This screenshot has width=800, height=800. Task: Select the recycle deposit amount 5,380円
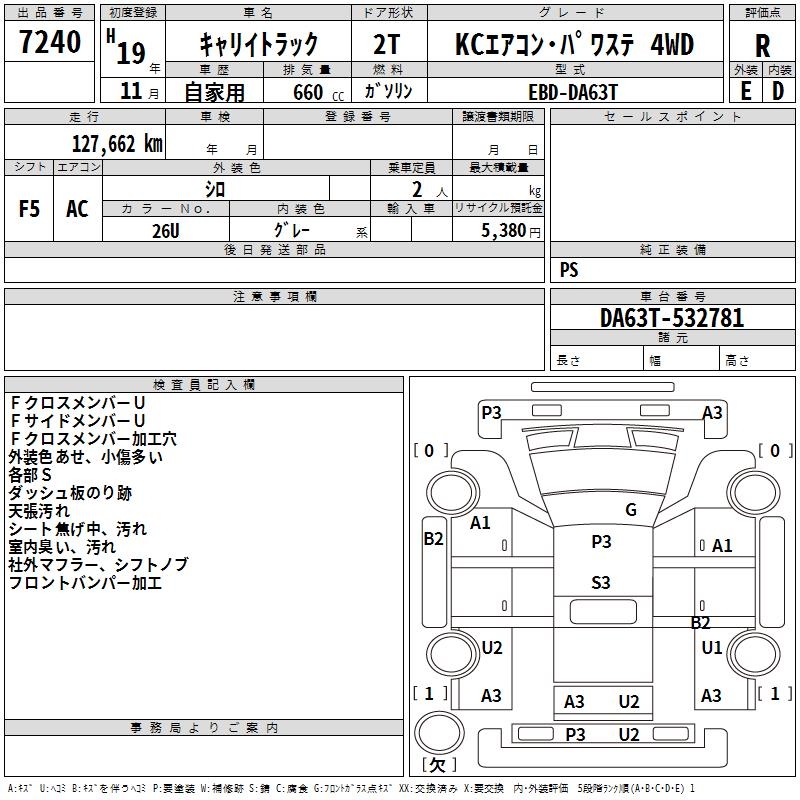tap(510, 230)
